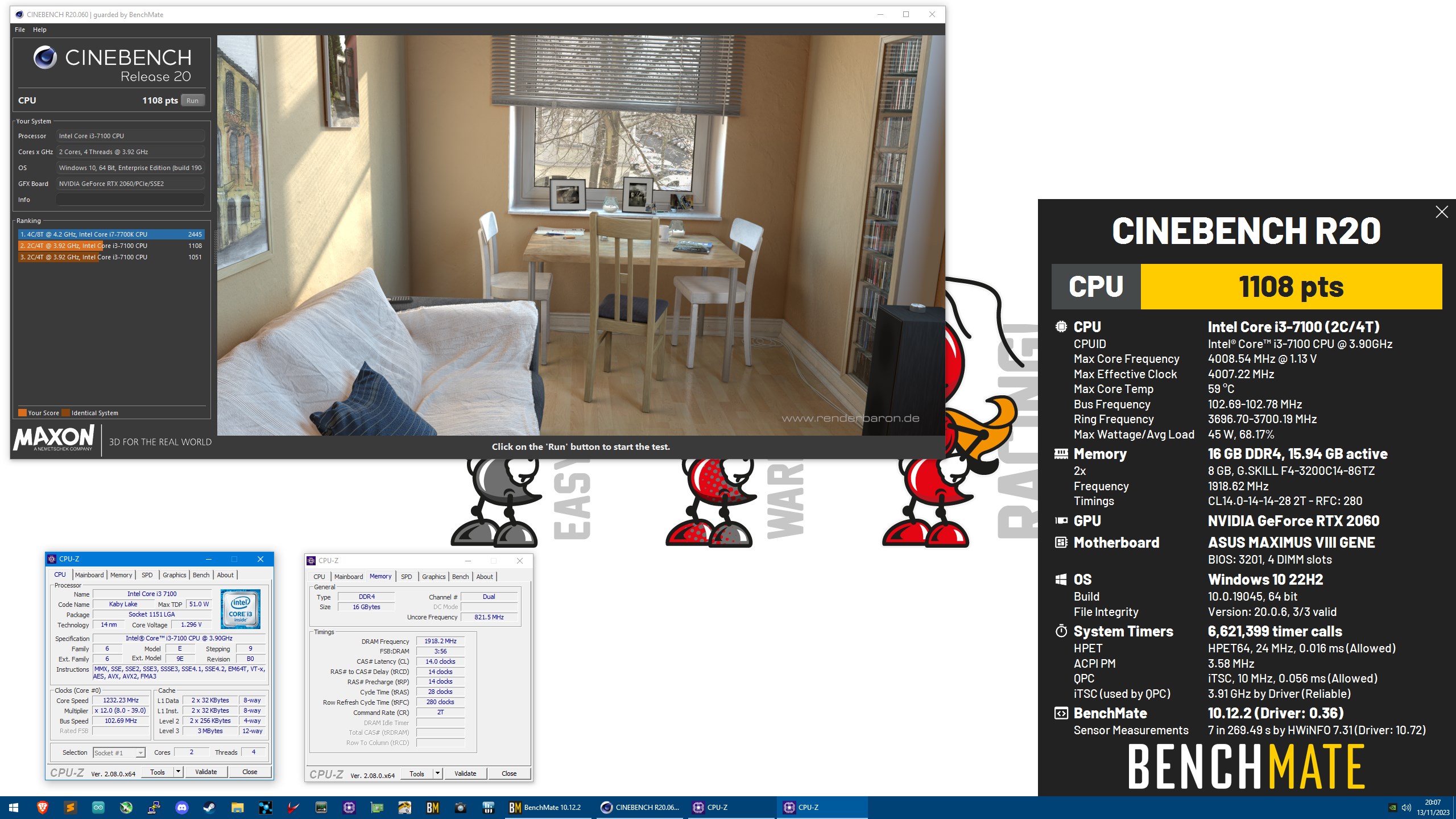Open Sublime Text from the taskbar
The height and width of the screenshot is (819, 1456).
[70, 808]
